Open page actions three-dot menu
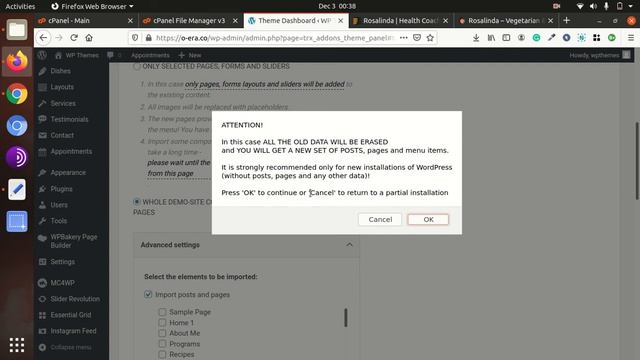The height and width of the screenshot is (360, 640). (x=404, y=38)
